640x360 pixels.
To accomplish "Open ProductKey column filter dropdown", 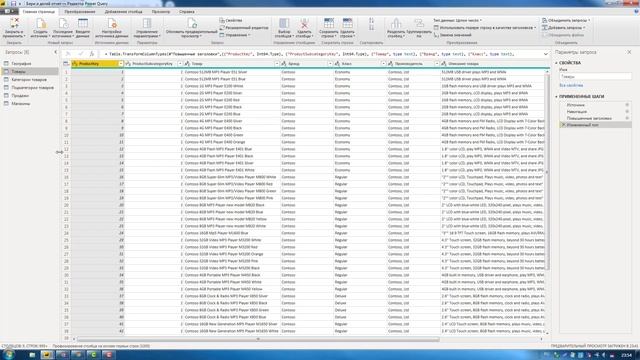I will [121, 64].
